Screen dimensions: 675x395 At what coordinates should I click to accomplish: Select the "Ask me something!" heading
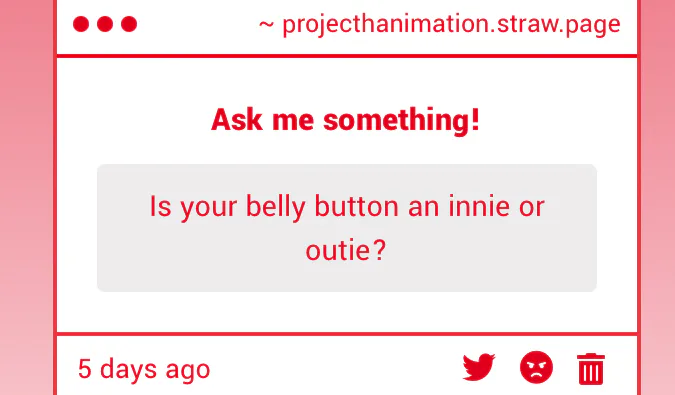[345, 120]
